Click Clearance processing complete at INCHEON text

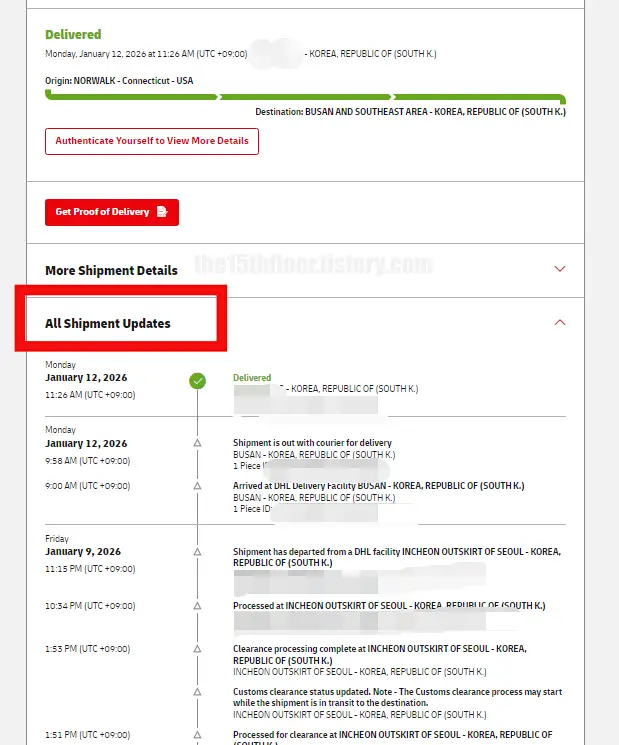pyautogui.click(x=380, y=654)
